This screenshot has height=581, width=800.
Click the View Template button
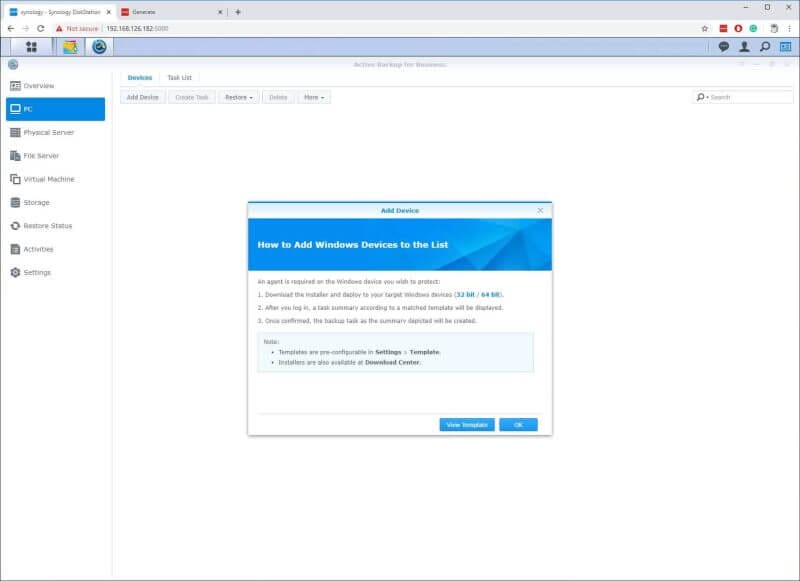[x=467, y=425]
